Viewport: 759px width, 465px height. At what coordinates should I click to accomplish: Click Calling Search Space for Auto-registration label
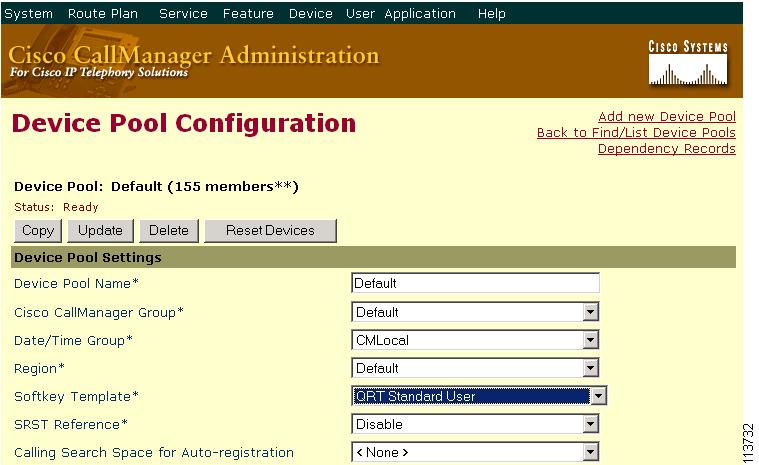click(154, 453)
